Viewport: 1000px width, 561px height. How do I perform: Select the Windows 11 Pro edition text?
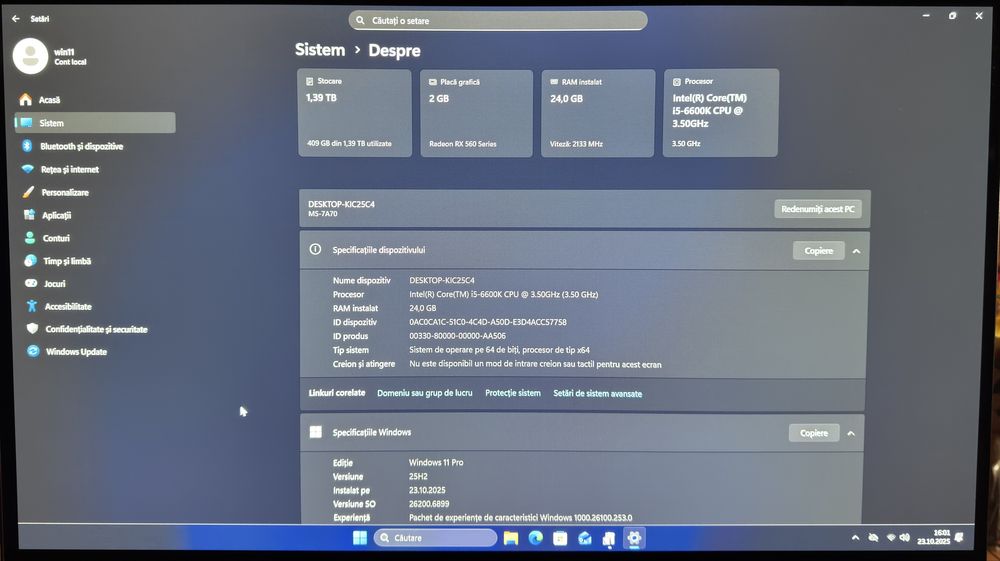click(436, 462)
